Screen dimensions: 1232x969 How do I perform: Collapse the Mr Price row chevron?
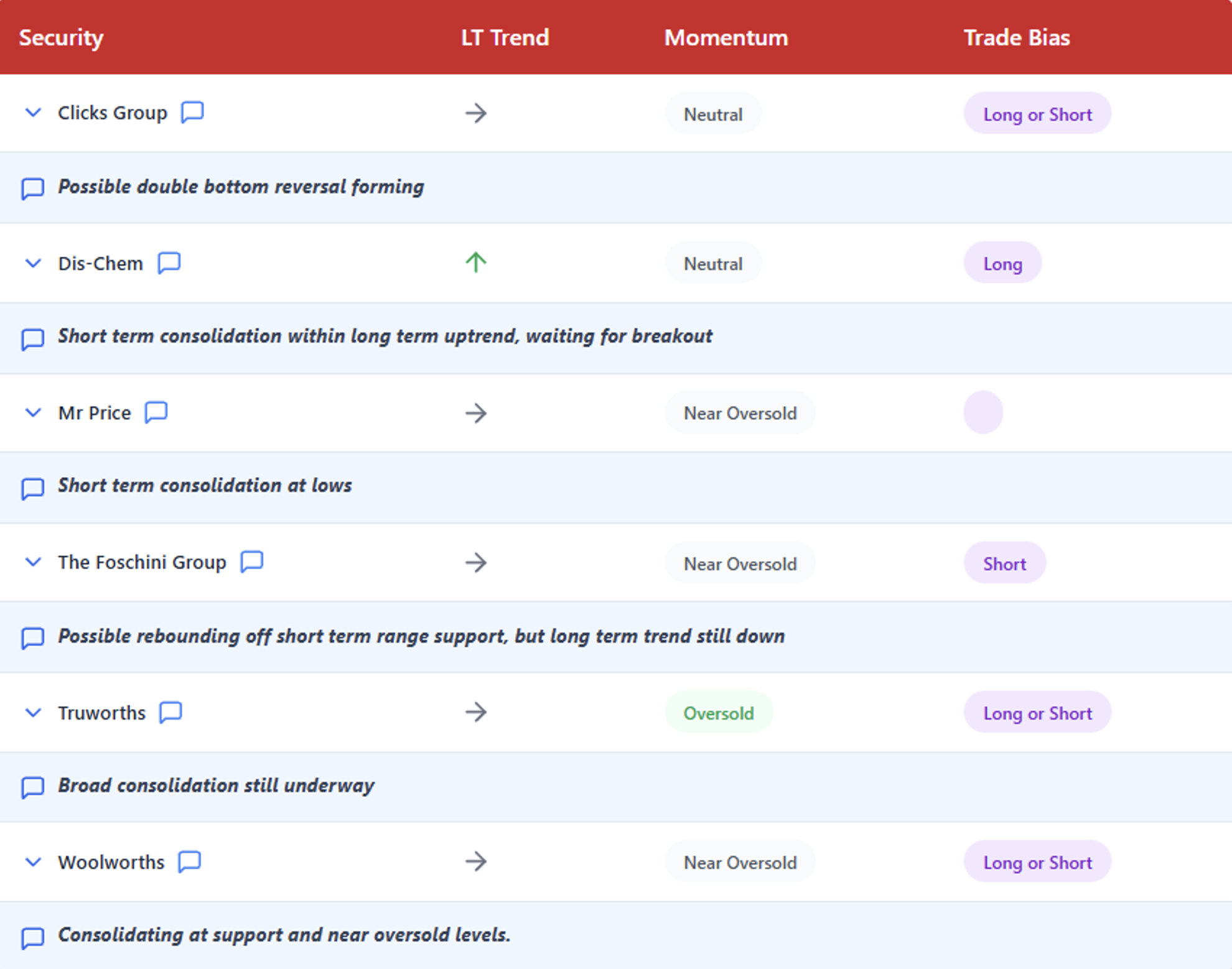tap(33, 412)
